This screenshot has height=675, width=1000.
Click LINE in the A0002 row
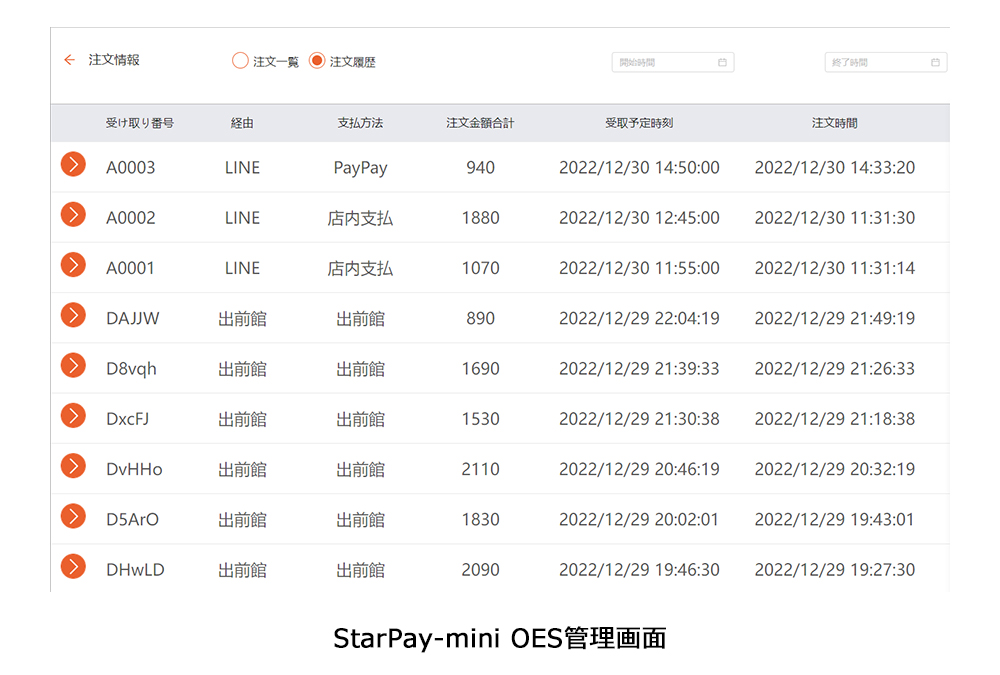click(242, 218)
